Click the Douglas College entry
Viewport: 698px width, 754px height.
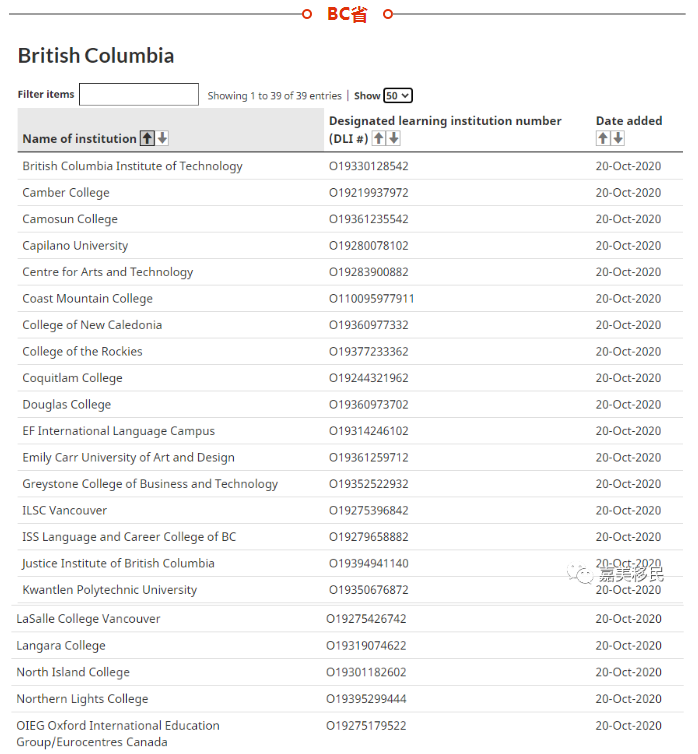pyautogui.click(x=67, y=405)
